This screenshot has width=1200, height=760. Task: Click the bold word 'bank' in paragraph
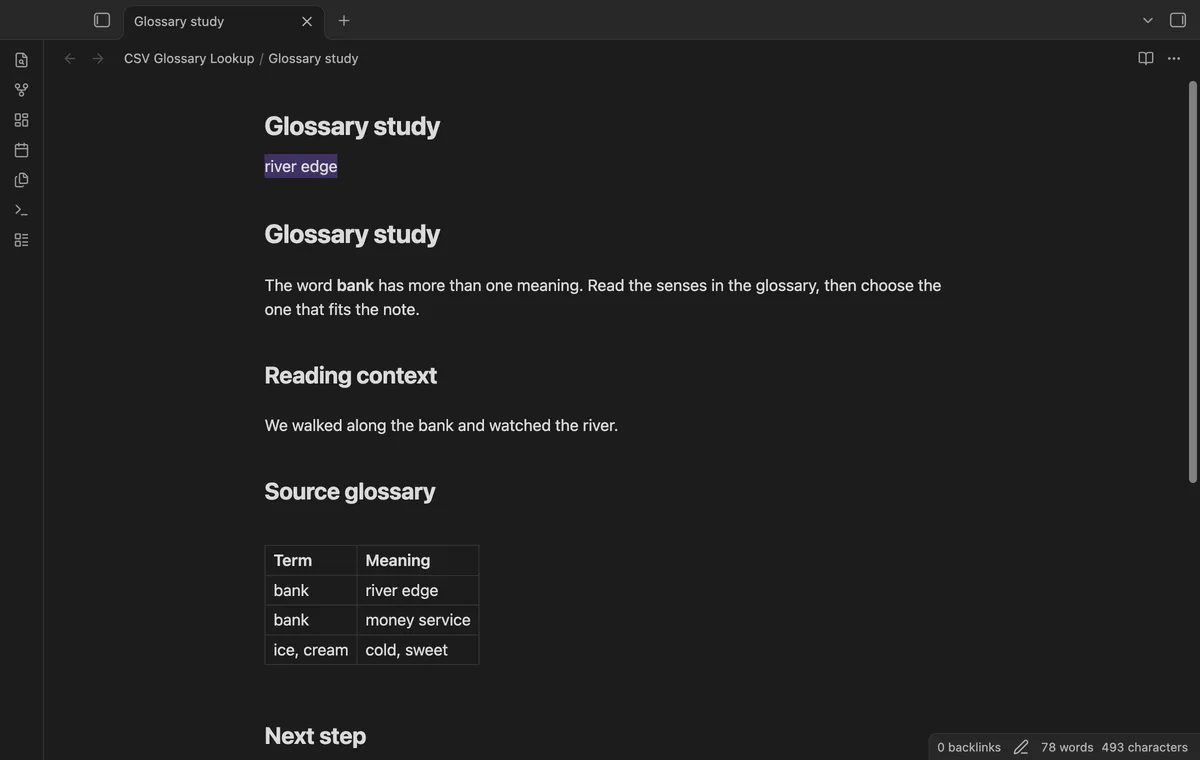355,285
